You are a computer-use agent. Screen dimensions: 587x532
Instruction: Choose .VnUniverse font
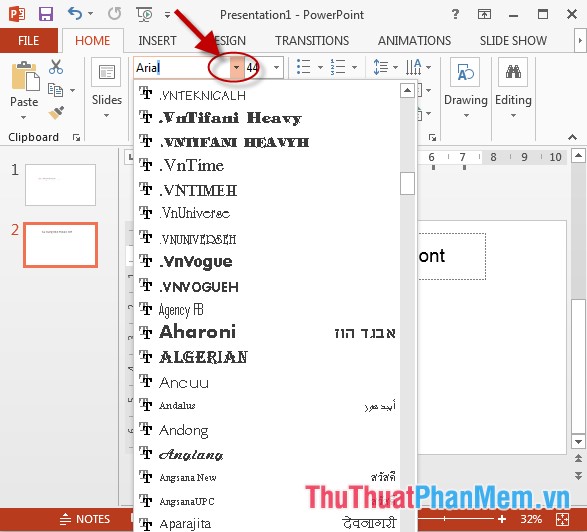point(267,213)
